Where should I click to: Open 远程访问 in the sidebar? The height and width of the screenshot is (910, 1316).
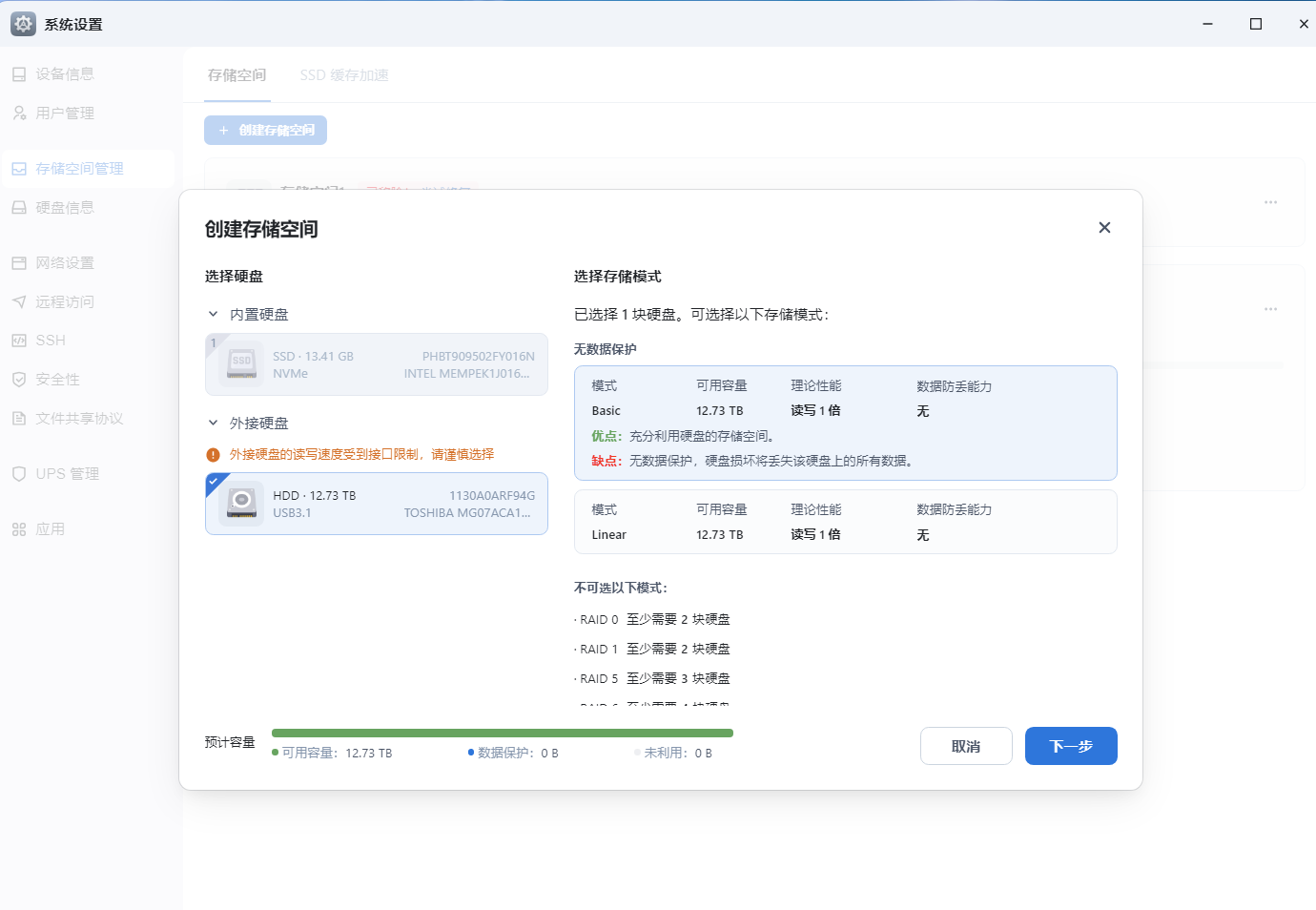pyautogui.click(x=65, y=301)
